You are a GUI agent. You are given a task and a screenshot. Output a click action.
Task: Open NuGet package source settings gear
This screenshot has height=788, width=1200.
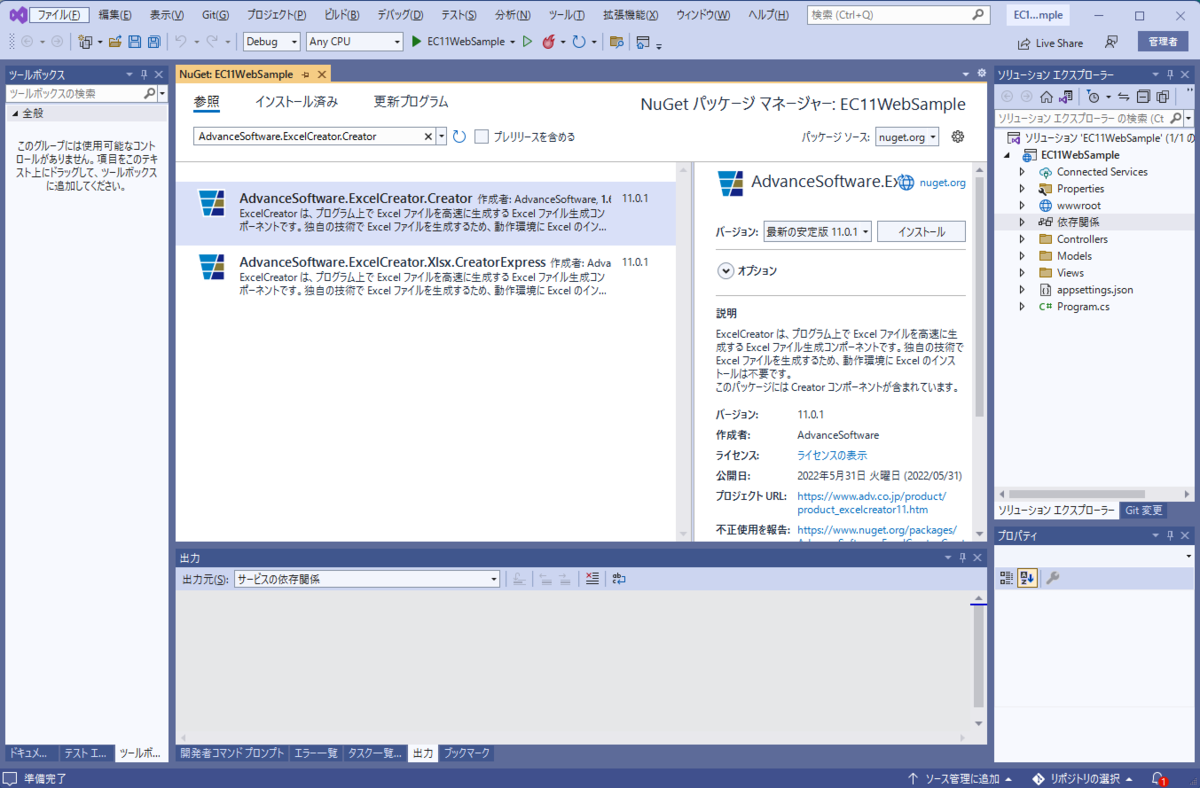click(x=957, y=136)
